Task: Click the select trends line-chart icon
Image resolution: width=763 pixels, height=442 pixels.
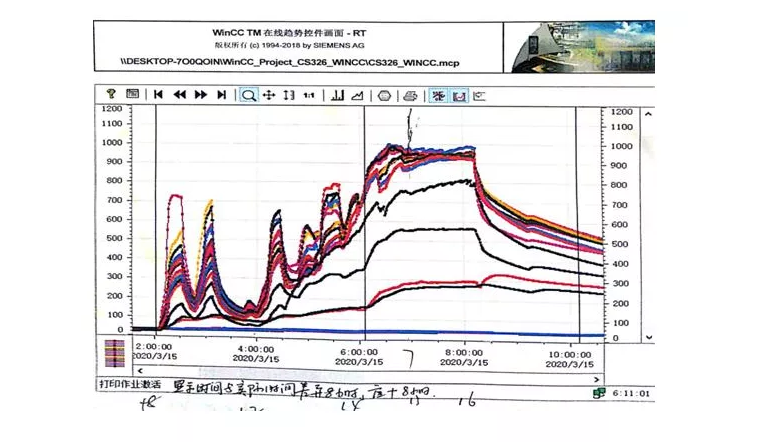Action: (x=357, y=95)
